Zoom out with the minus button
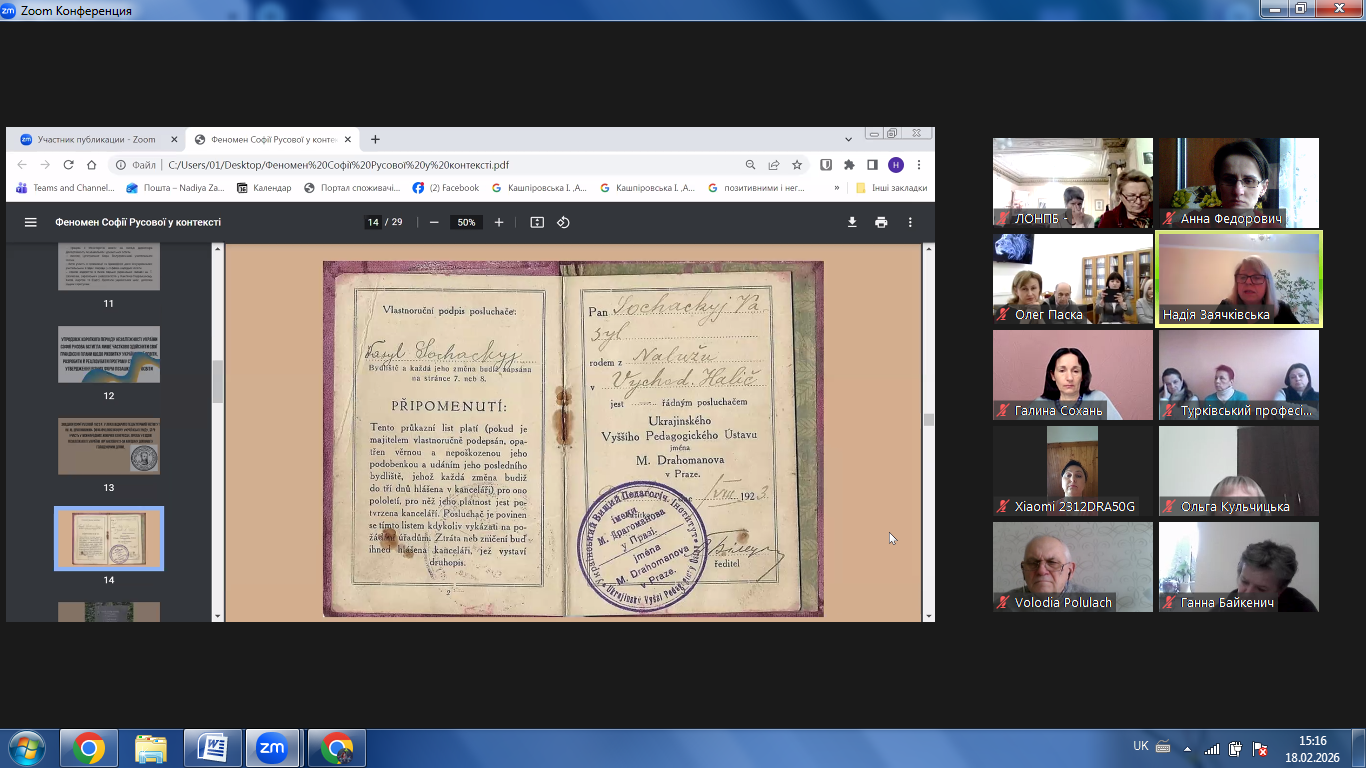1366x768 pixels. coord(434,222)
